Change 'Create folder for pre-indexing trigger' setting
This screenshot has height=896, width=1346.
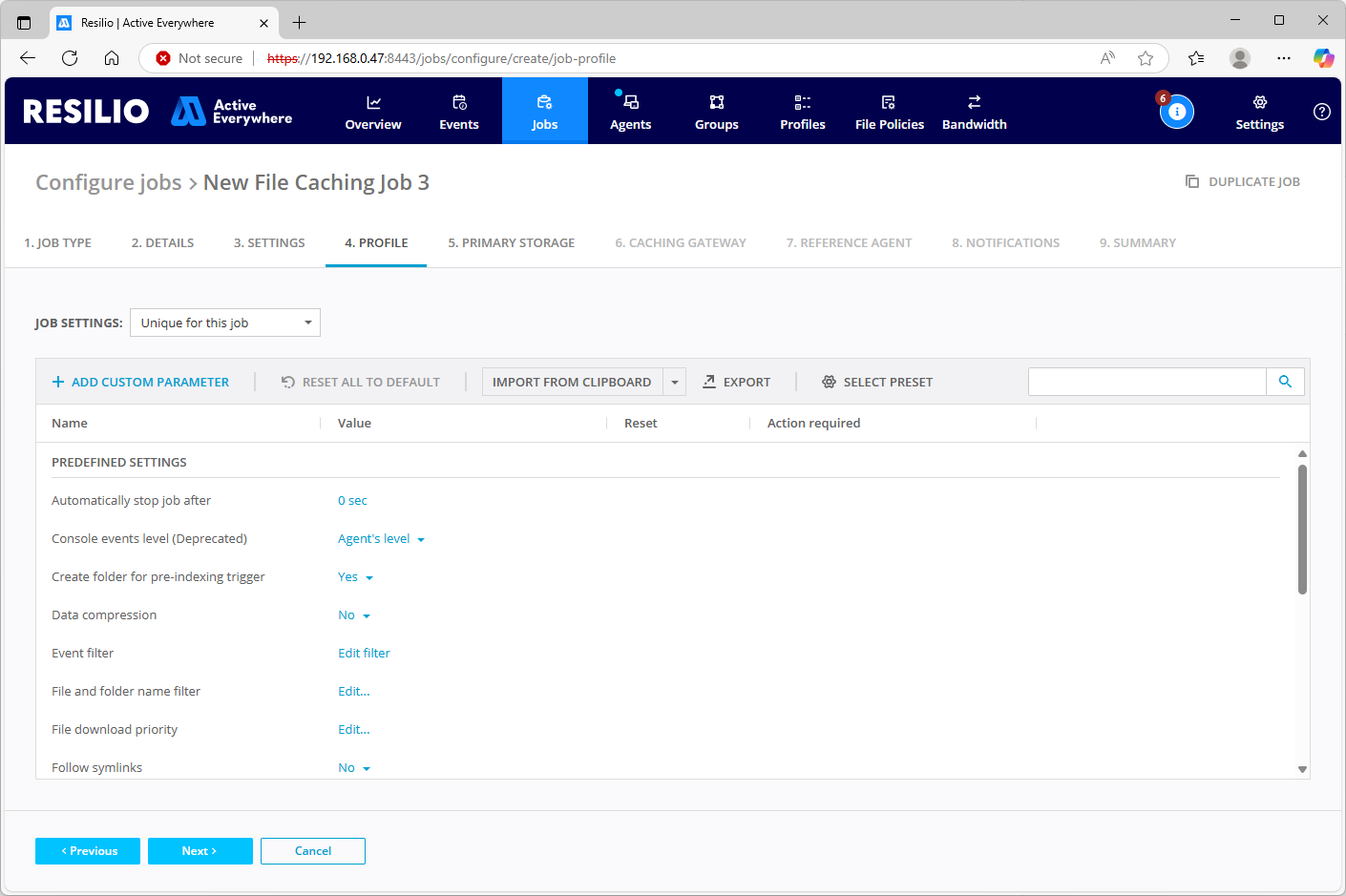click(x=355, y=576)
